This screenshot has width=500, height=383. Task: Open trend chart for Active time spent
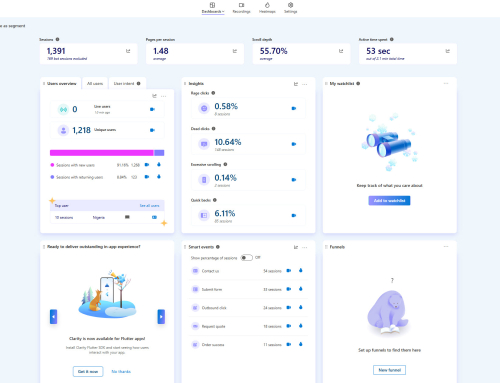point(448,51)
